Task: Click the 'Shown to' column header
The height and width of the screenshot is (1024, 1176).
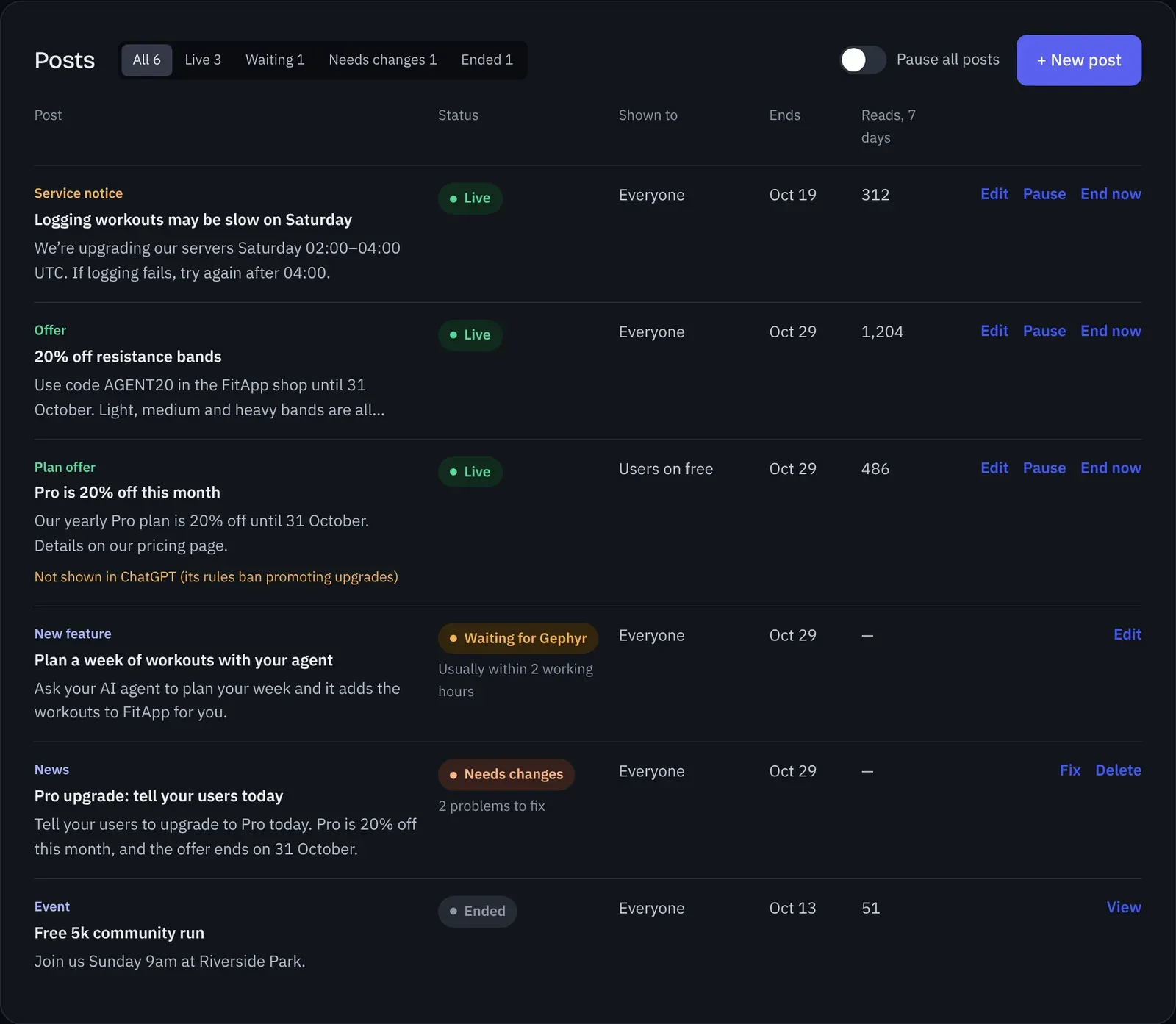Action: click(648, 115)
